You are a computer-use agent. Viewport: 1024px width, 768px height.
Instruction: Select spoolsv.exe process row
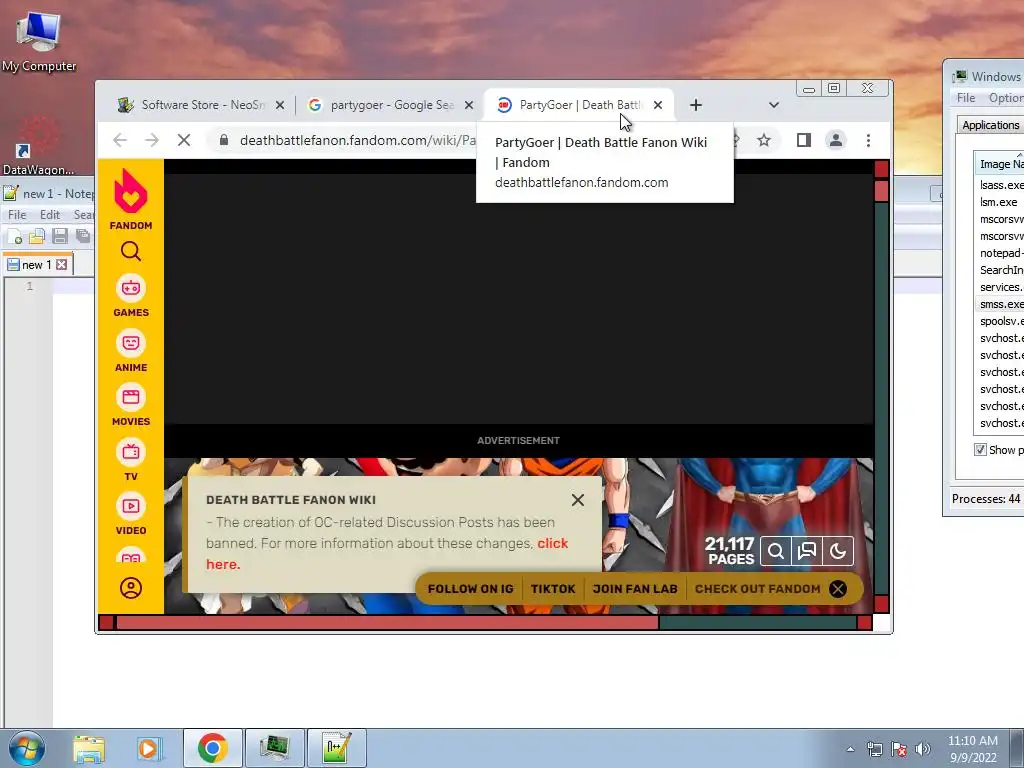(1000, 321)
